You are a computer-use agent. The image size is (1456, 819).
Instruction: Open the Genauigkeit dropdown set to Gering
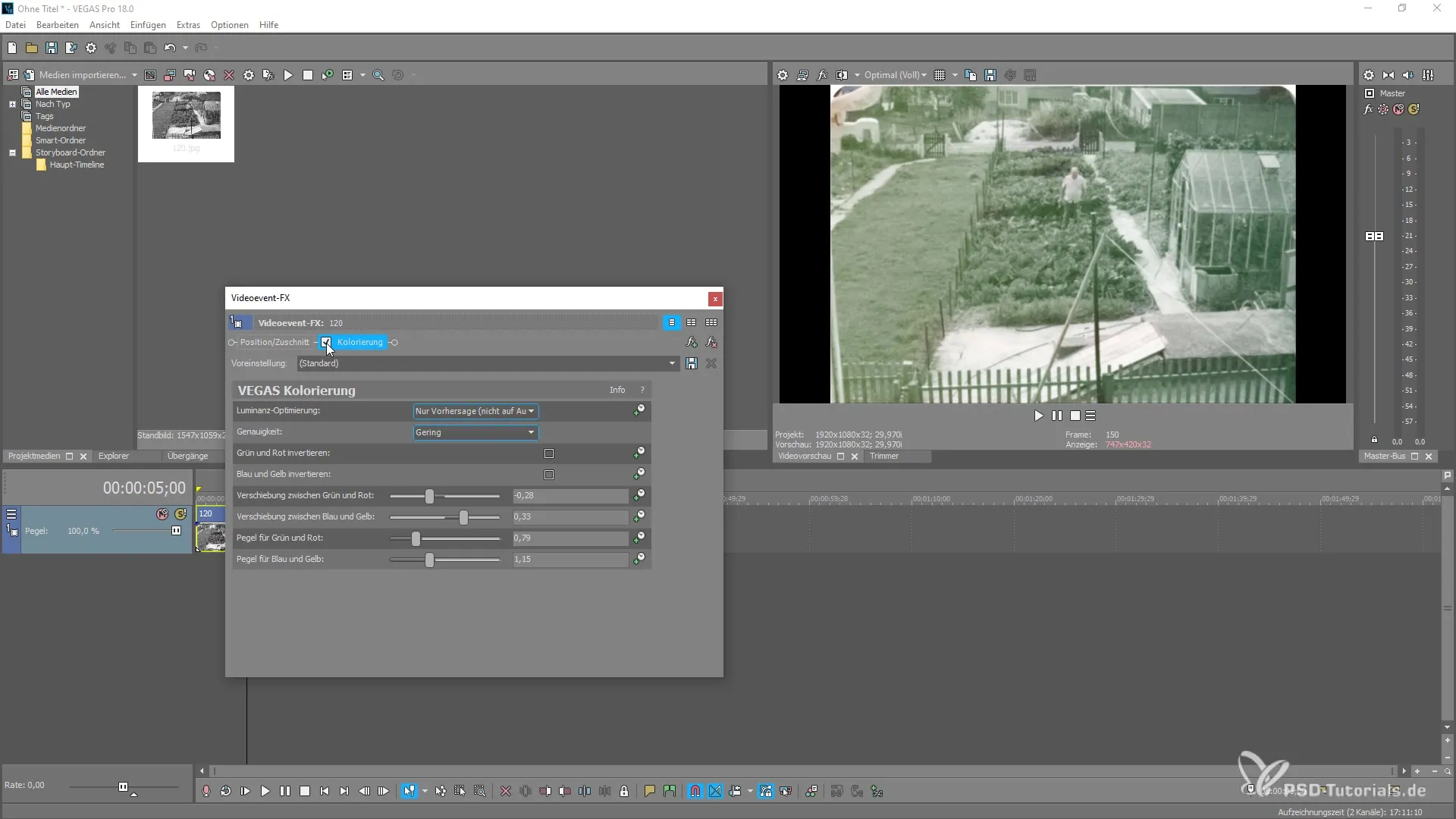coord(475,432)
